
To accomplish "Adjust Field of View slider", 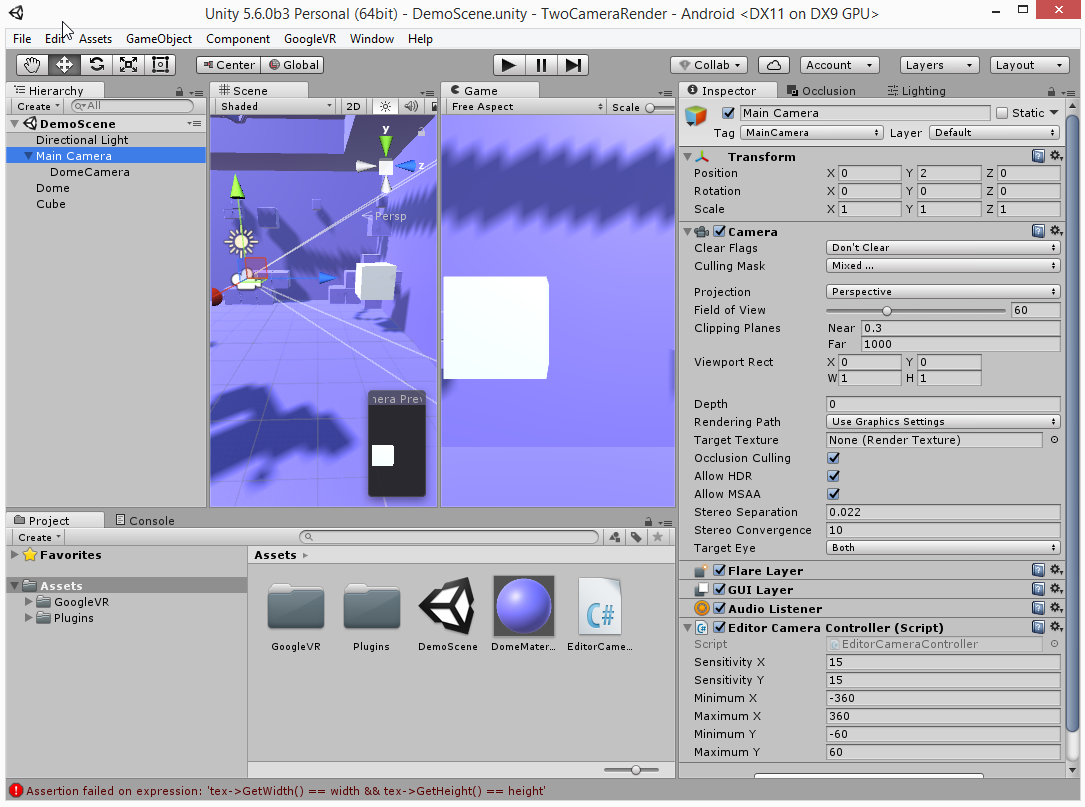I will pos(916,311).
